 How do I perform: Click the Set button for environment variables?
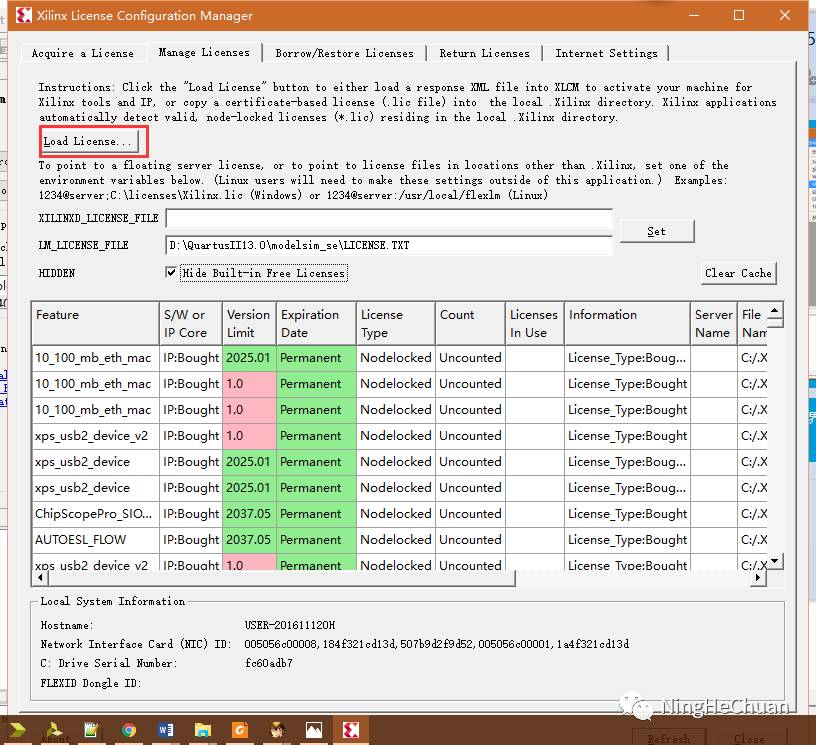(x=656, y=231)
